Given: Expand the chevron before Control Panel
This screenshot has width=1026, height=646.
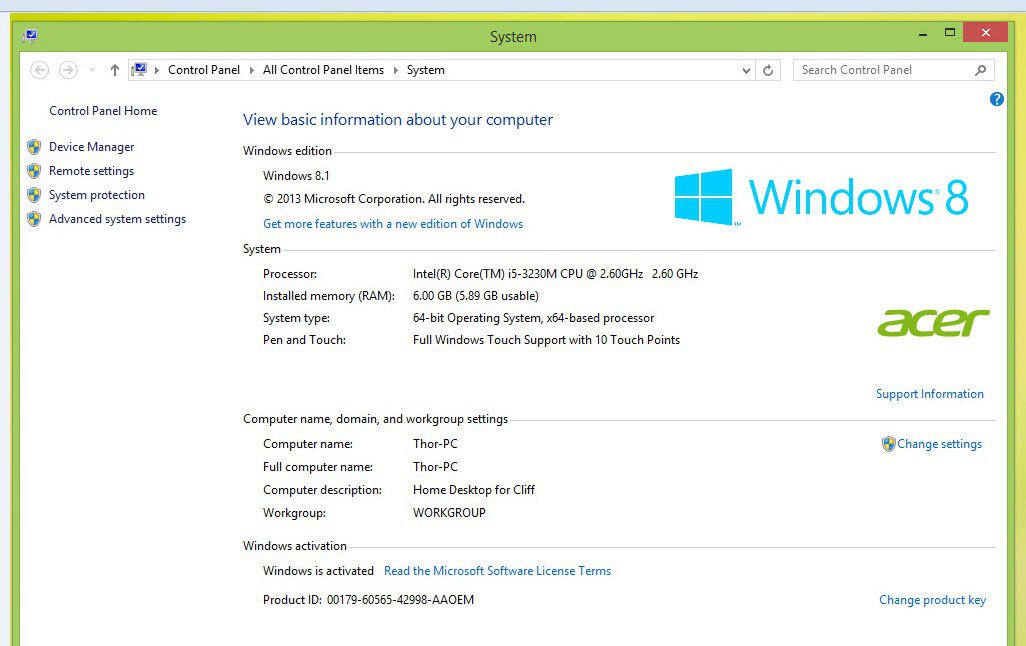Looking at the screenshot, I should 157,70.
